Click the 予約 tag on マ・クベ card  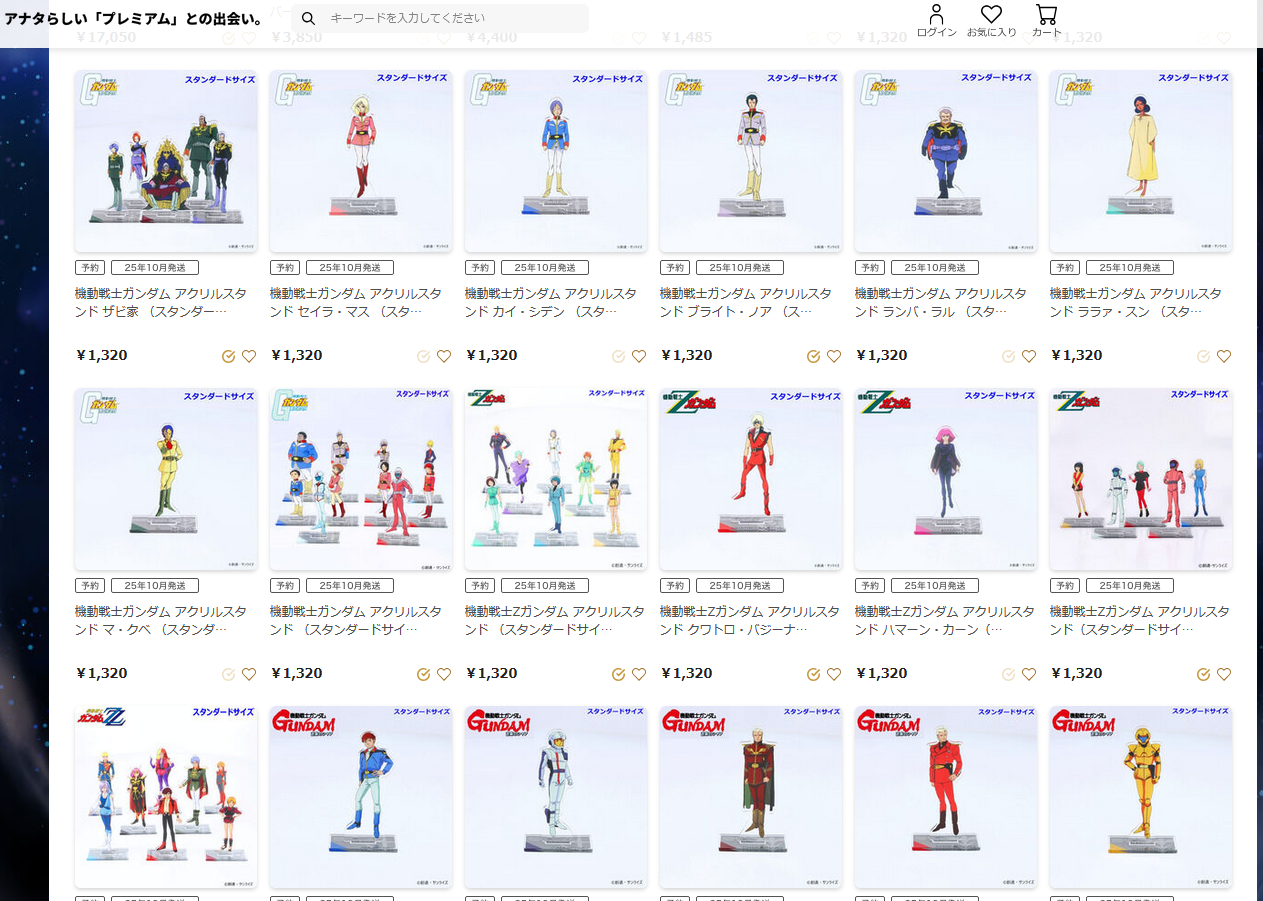click(x=89, y=586)
